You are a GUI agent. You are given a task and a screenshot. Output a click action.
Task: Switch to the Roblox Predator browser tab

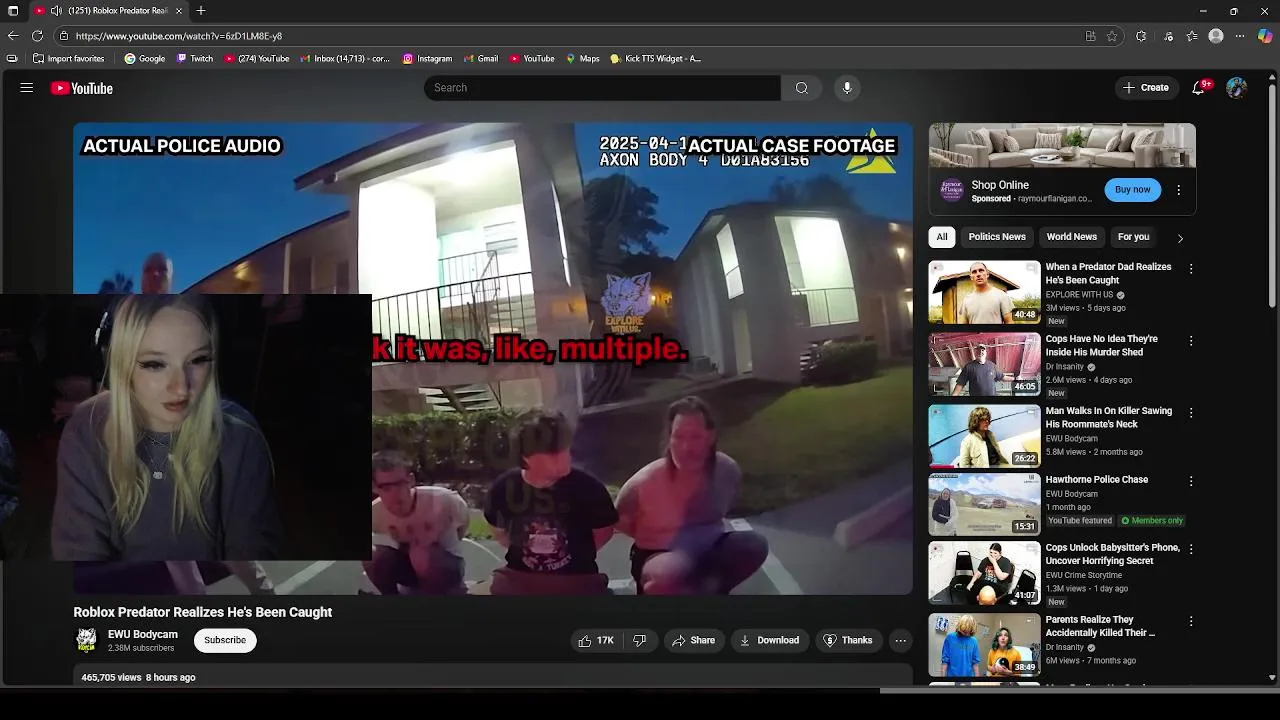pos(108,11)
